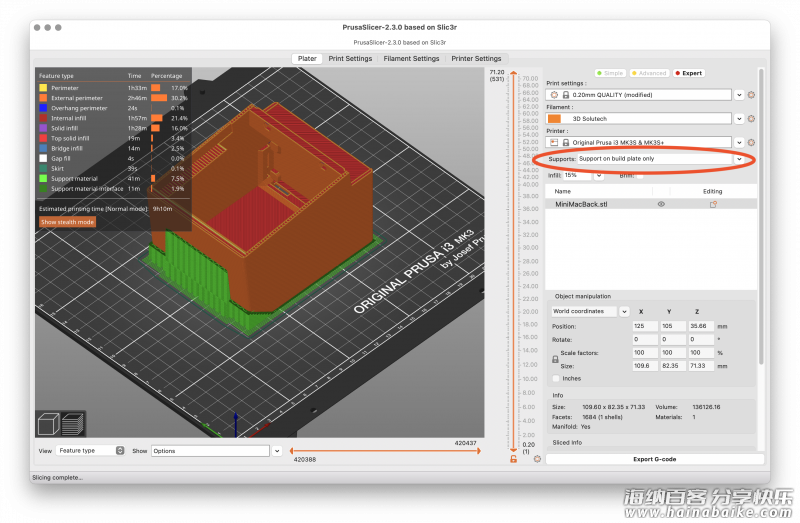Click Support material green swatch
Image resolution: width=800 pixels, height=523 pixels.
43,179
